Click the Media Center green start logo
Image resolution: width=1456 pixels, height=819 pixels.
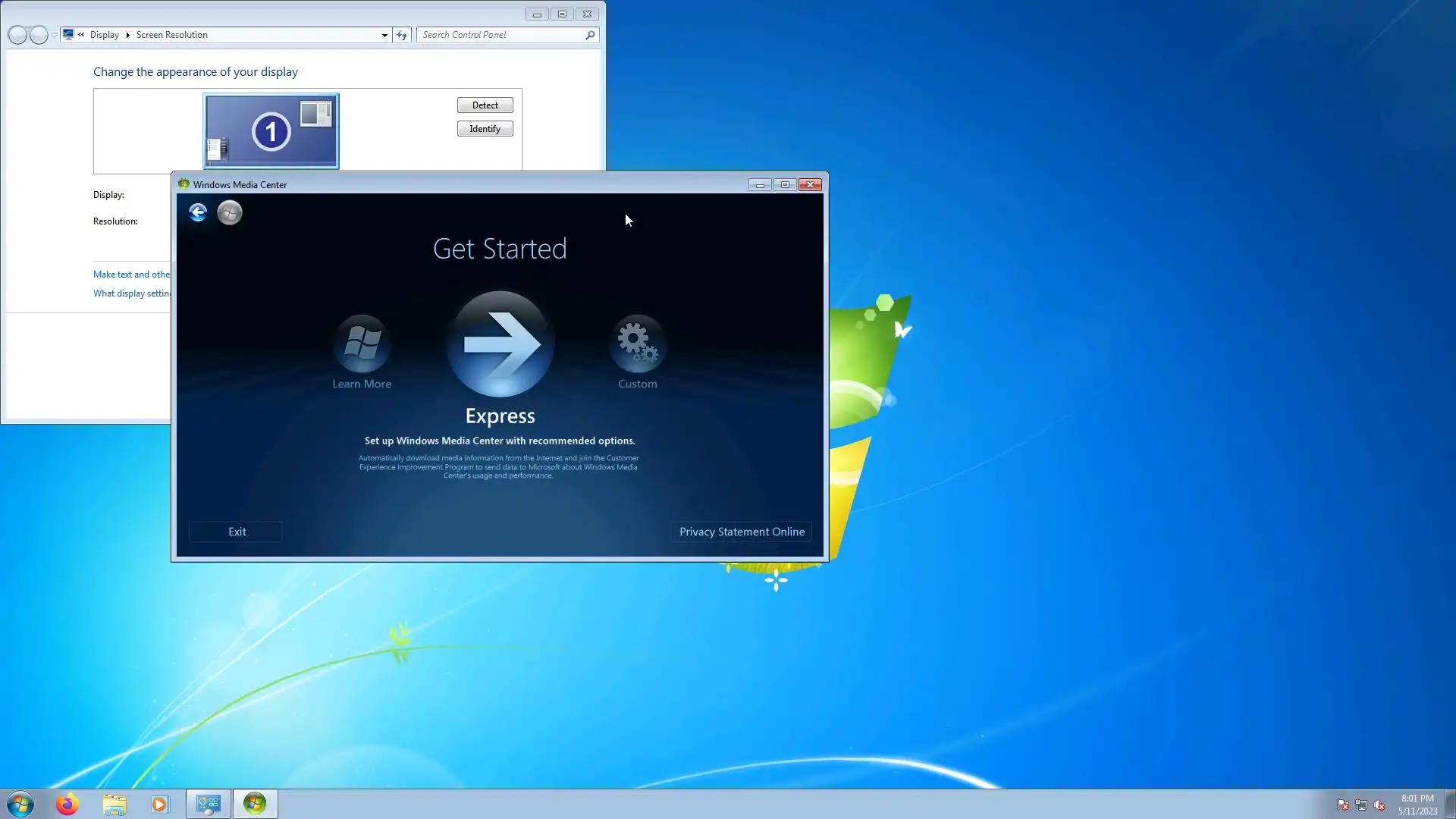point(230,213)
